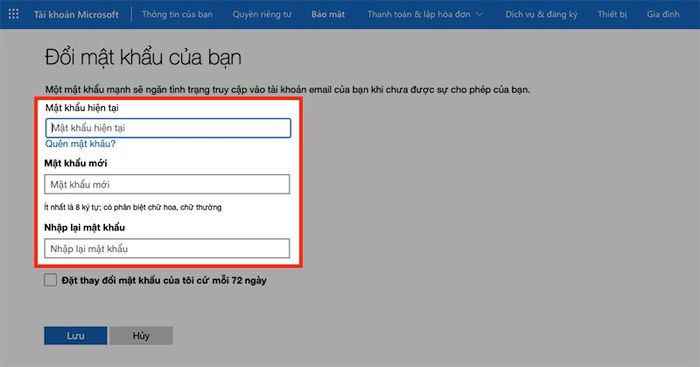Switch to the Thiết bị tab
This screenshot has width=700, height=367.
pos(612,14)
